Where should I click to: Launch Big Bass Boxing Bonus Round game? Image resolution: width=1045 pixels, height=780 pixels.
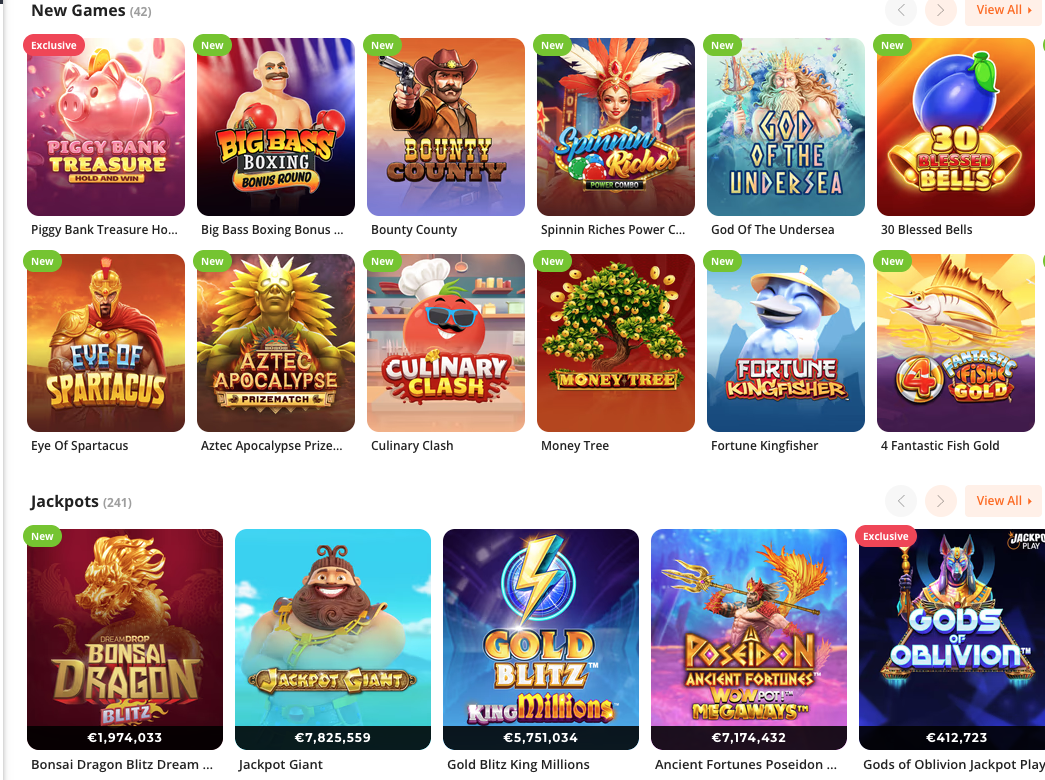276,127
